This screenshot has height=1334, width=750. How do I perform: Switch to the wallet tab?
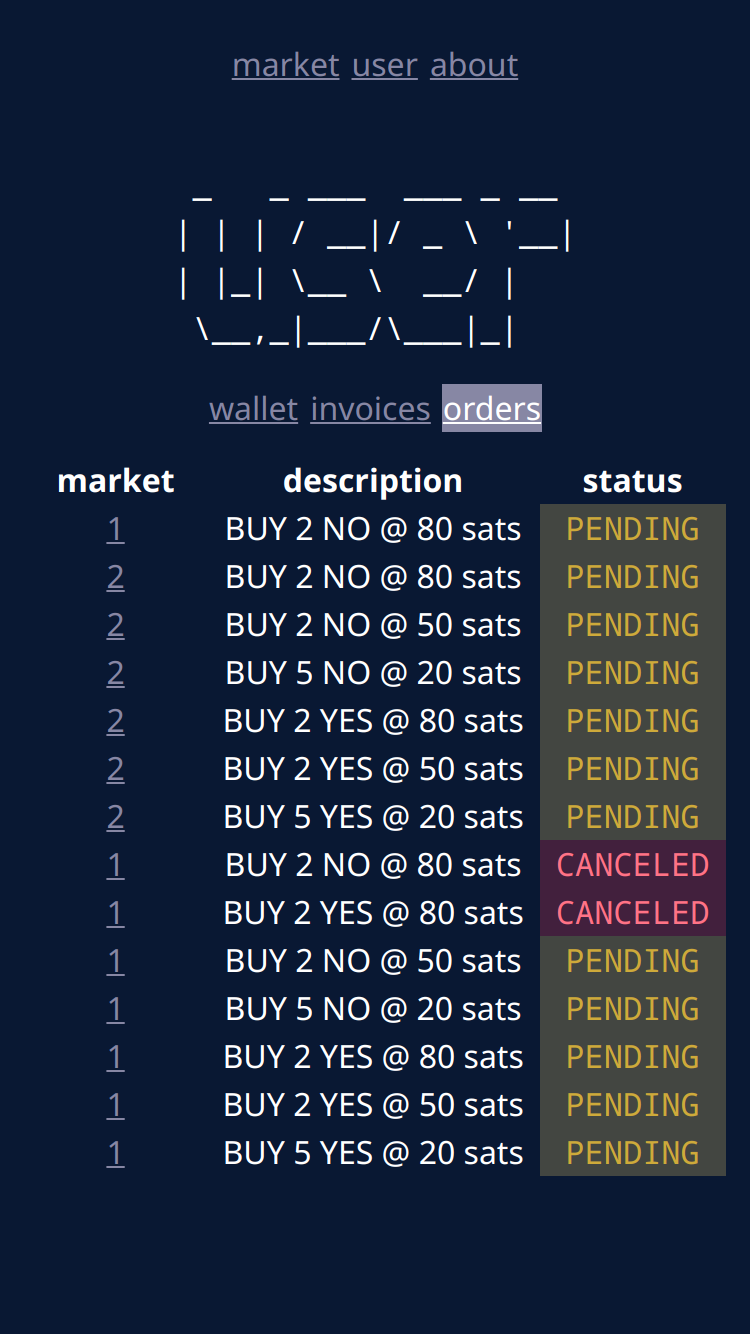click(253, 409)
